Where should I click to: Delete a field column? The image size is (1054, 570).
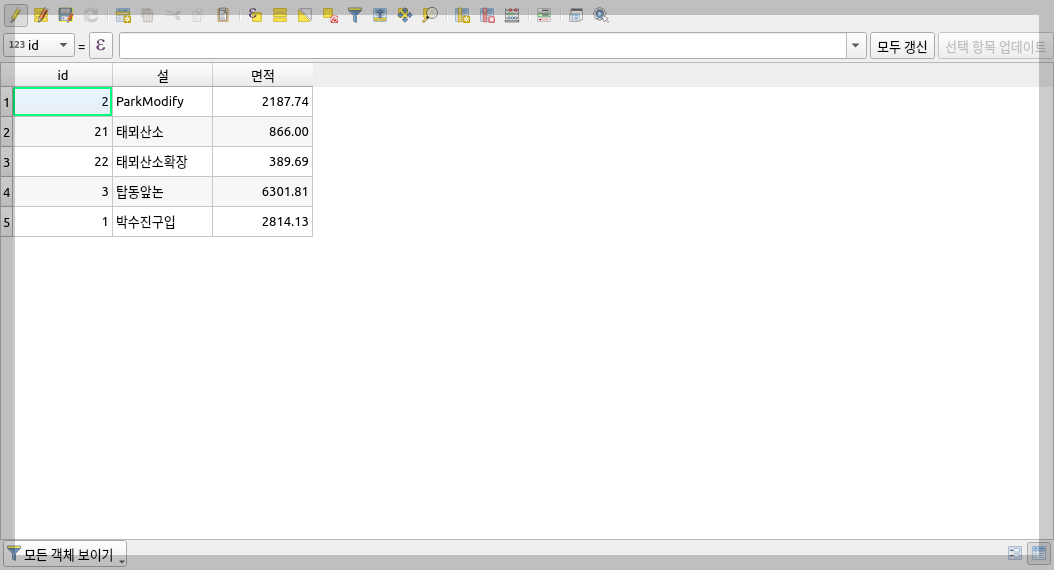[487, 15]
